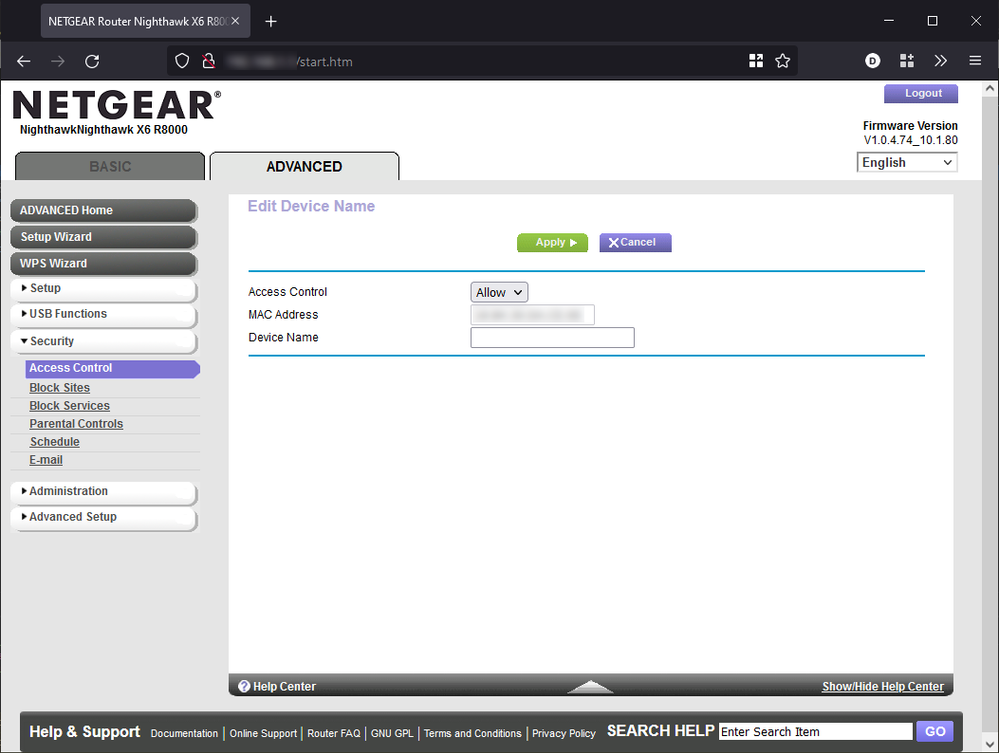Click the Help Center question mark icon
The width and height of the screenshot is (999, 753).
tap(244, 686)
